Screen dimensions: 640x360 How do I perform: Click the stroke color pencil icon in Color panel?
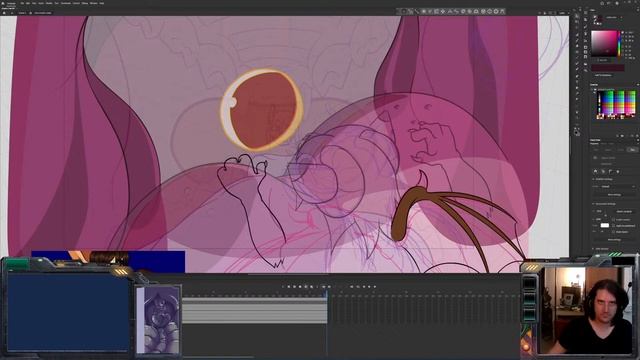point(595,16)
